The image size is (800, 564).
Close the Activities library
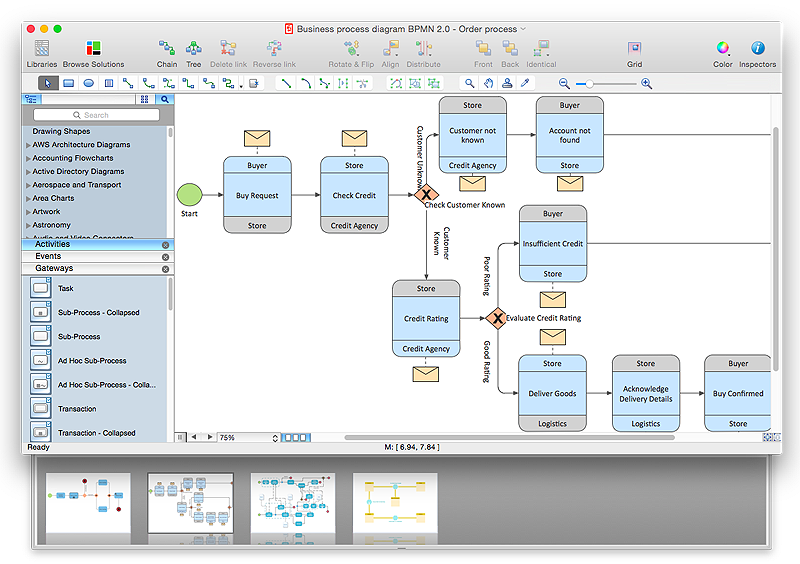pos(165,245)
